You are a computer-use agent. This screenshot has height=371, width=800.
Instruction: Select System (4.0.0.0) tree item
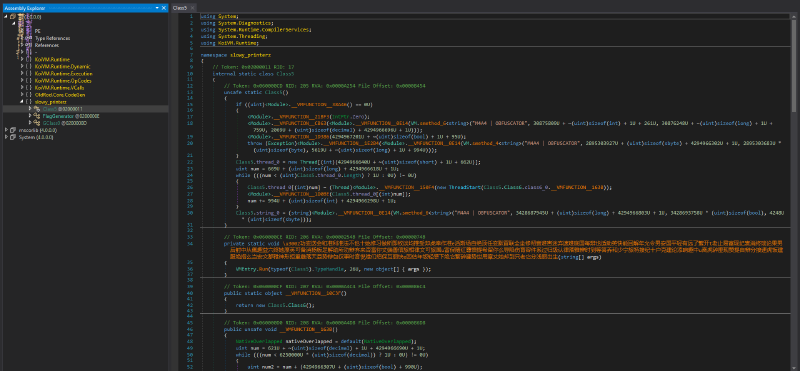coord(36,137)
